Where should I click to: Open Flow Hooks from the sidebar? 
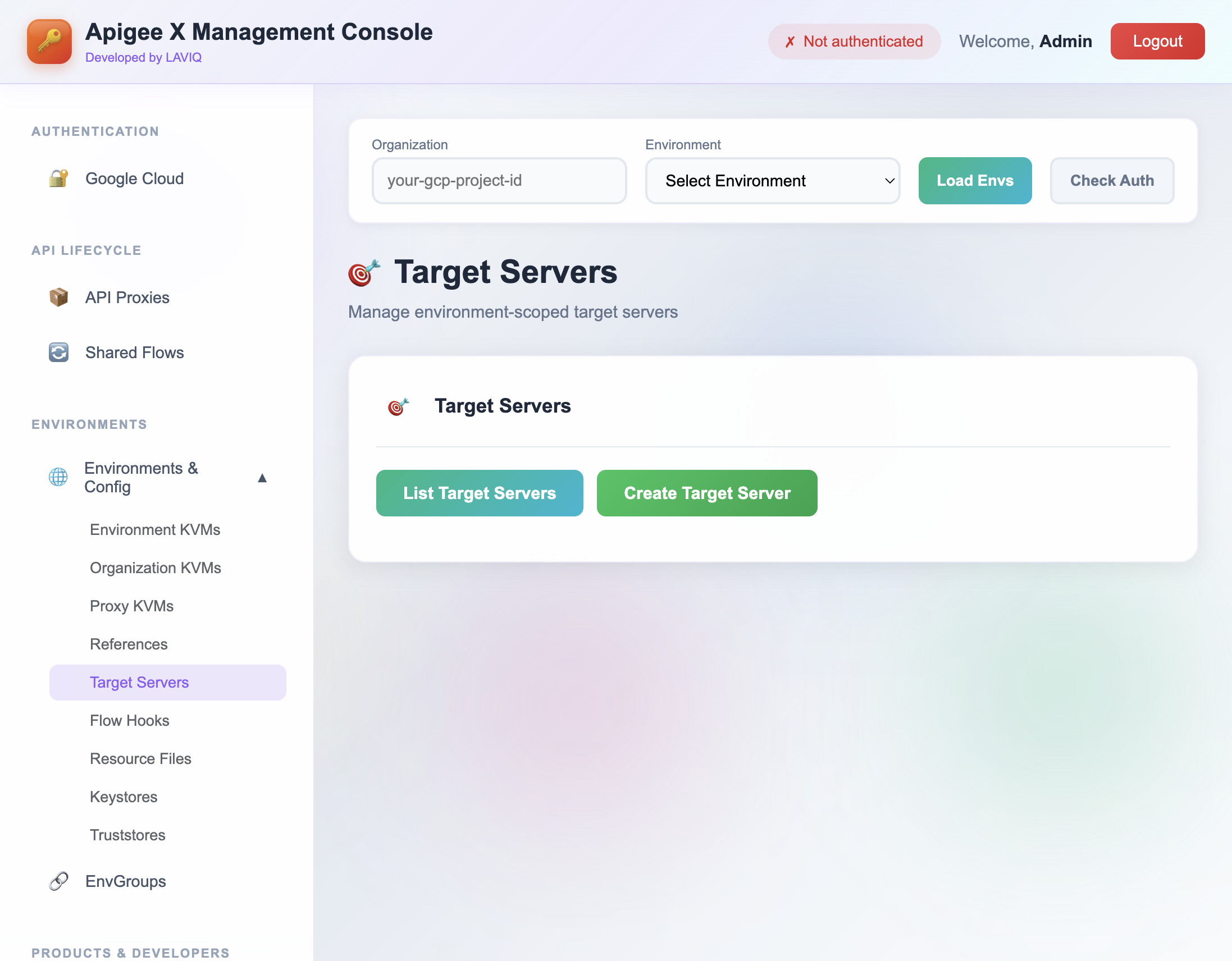click(x=129, y=720)
